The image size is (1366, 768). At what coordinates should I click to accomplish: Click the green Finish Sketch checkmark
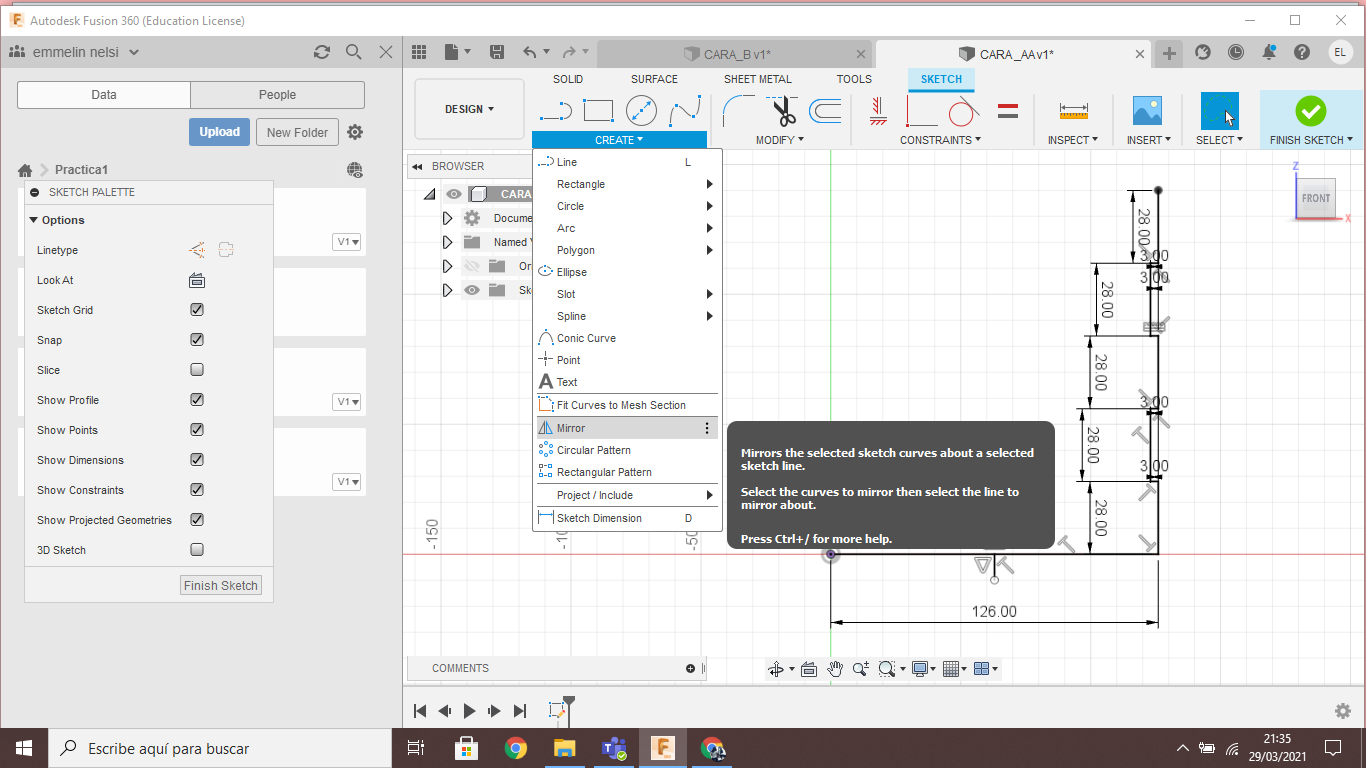1310,110
